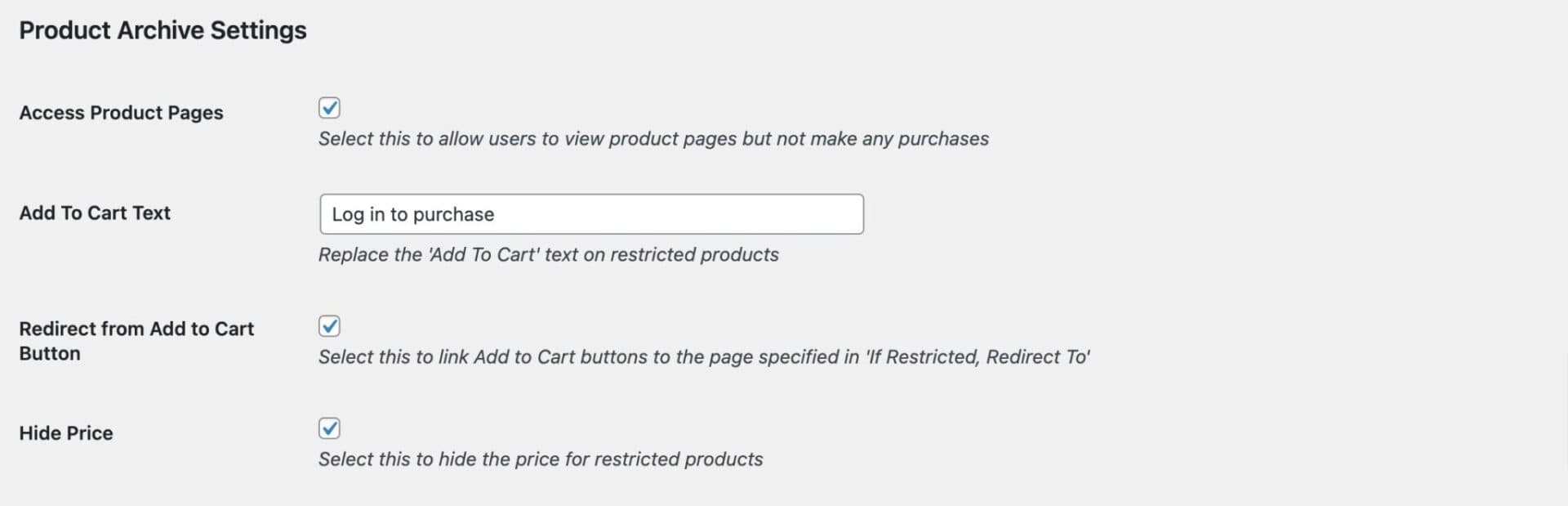Click 'but not make any purchases' text
The width and height of the screenshot is (1568, 506).
coord(866,139)
